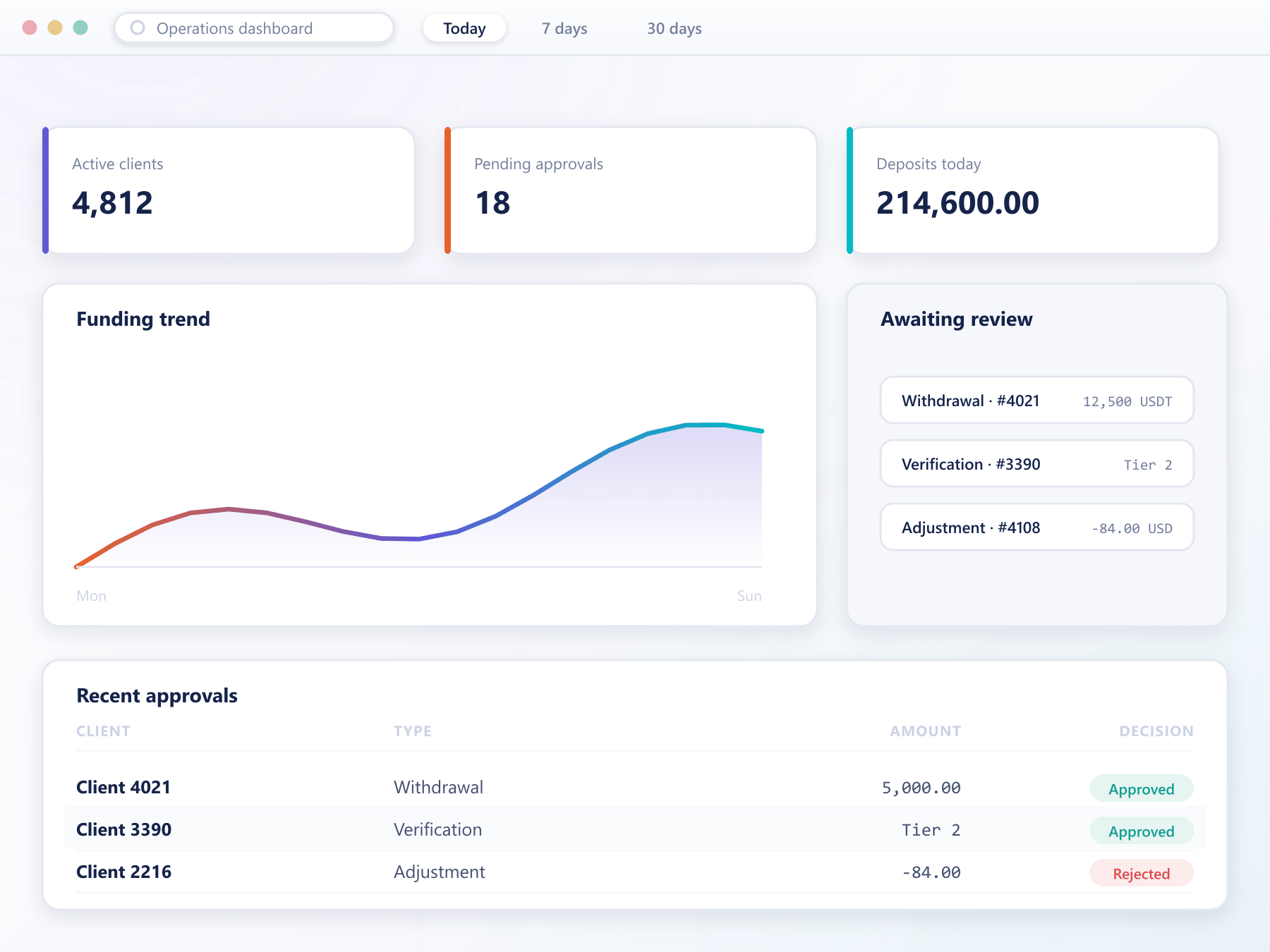Click the yellow window minimize dot
The image size is (1270, 952).
click(55, 28)
